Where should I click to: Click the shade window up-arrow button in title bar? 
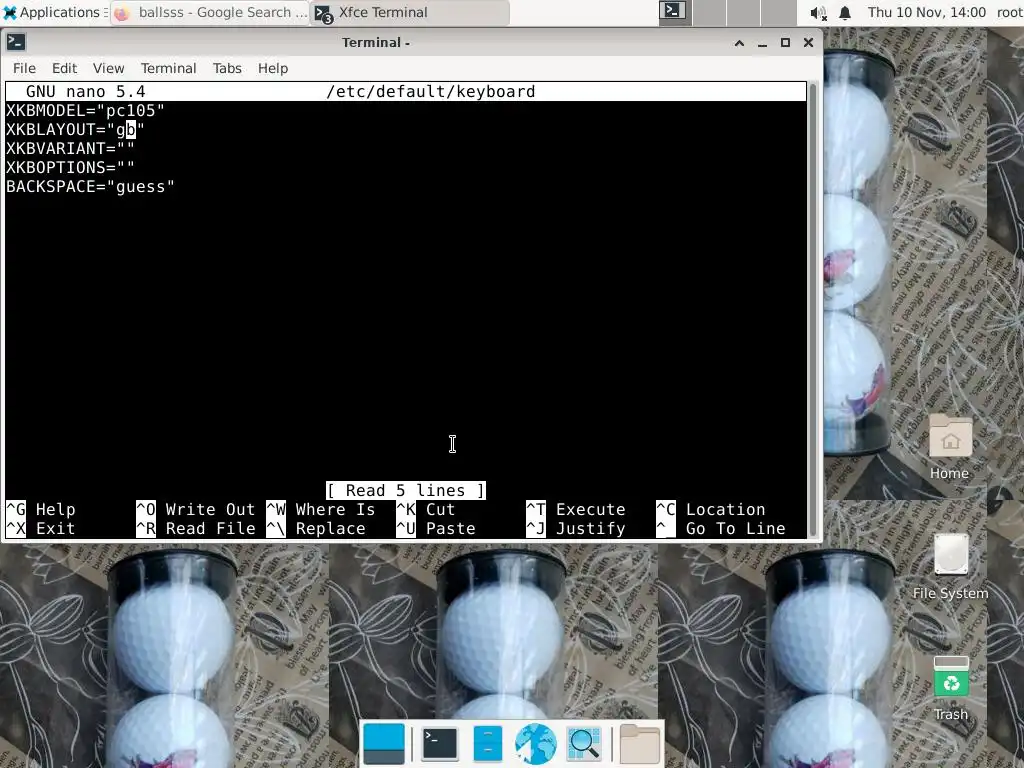[x=739, y=42]
